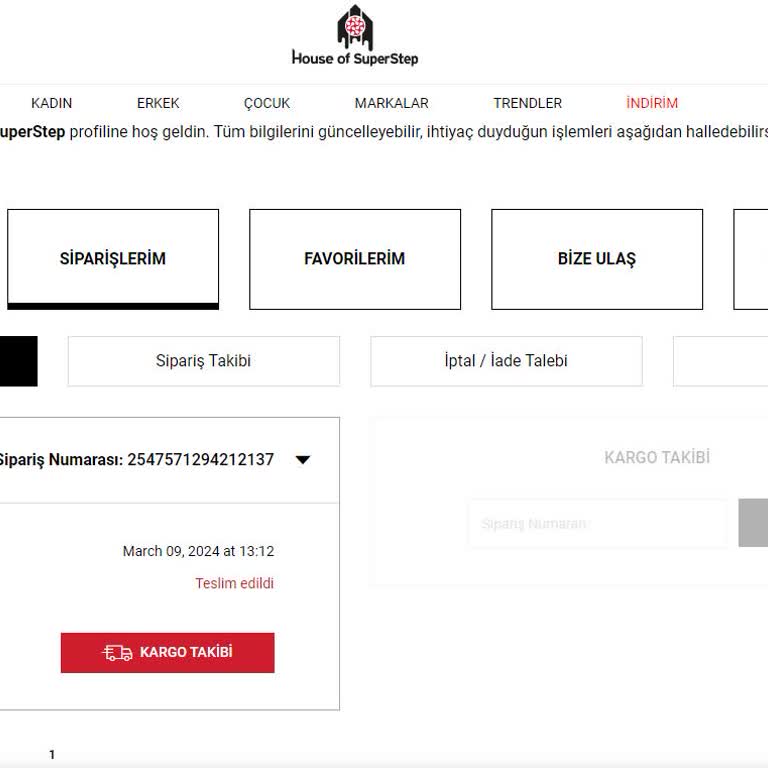Go to page 1 in pagination
Image resolution: width=768 pixels, height=768 pixels.
pyautogui.click(x=52, y=755)
